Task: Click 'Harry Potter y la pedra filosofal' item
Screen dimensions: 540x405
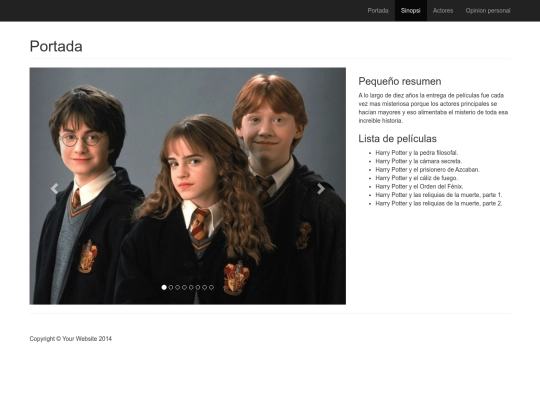Action: click(x=417, y=153)
